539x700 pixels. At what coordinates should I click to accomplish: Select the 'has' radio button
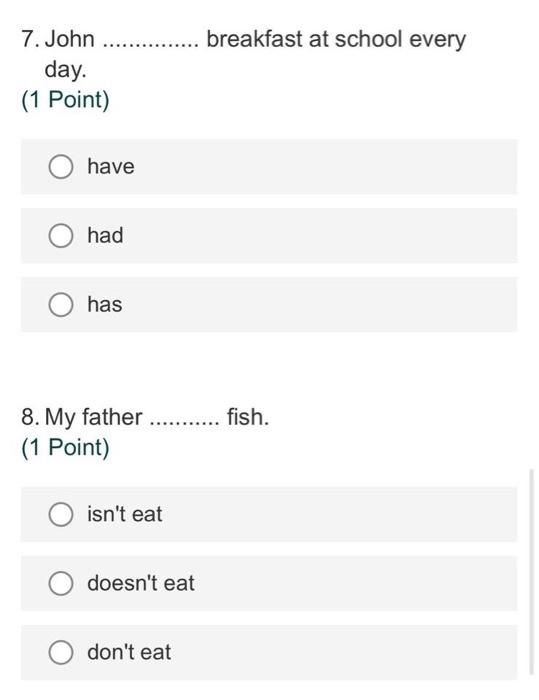tap(61, 304)
